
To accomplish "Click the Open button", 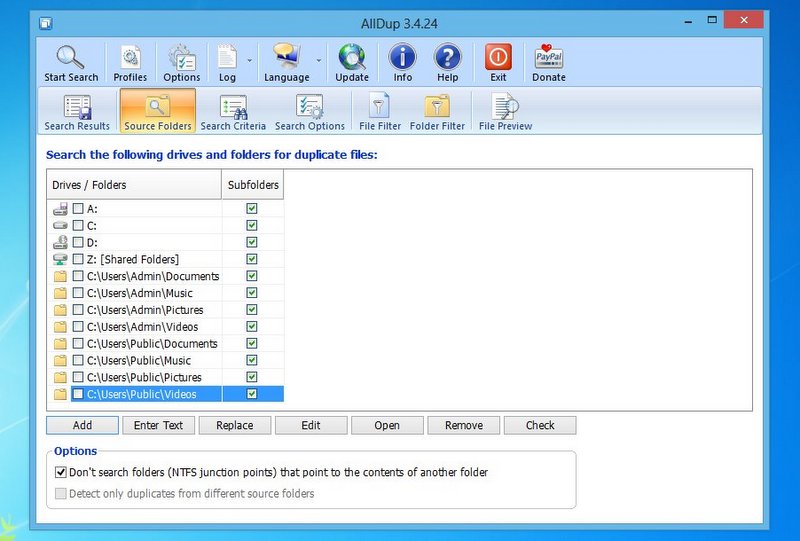I will pyautogui.click(x=387, y=425).
